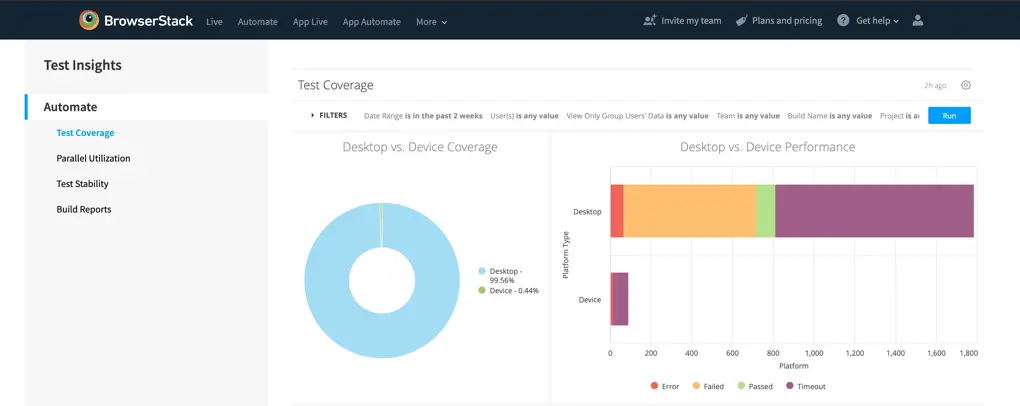
Task: Toggle the Failed series in chart legend
Action: tap(697, 386)
